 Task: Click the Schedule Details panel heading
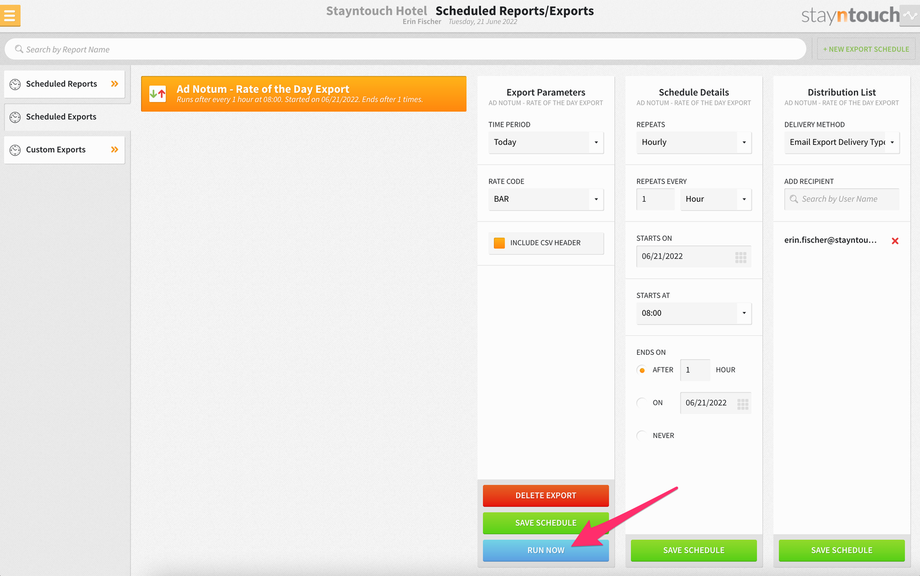694,93
